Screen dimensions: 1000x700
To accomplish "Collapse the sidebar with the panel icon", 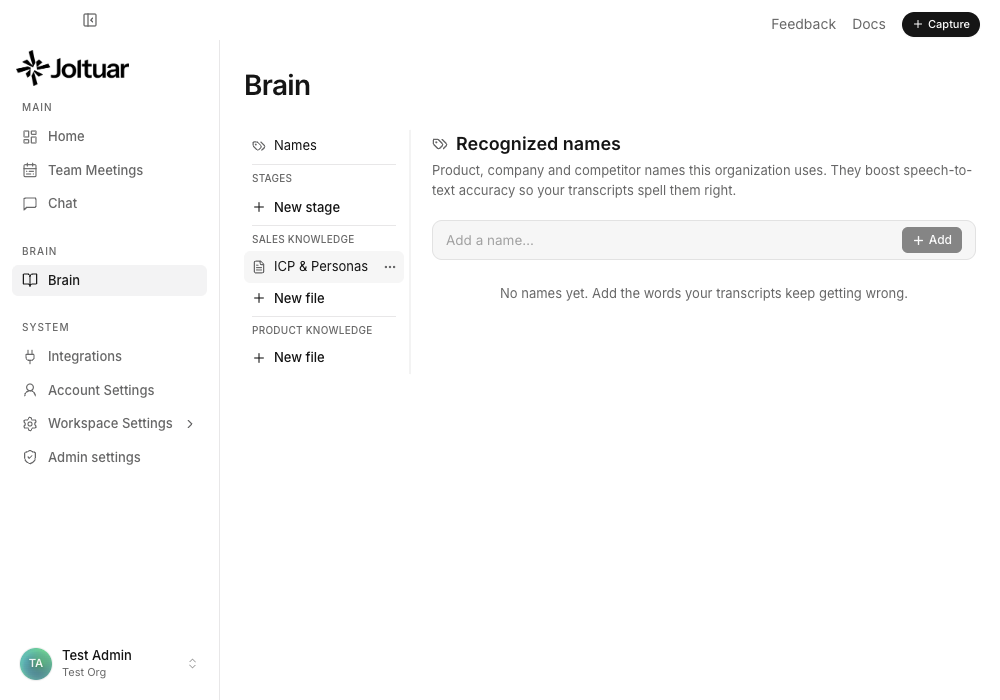I will [90, 20].
